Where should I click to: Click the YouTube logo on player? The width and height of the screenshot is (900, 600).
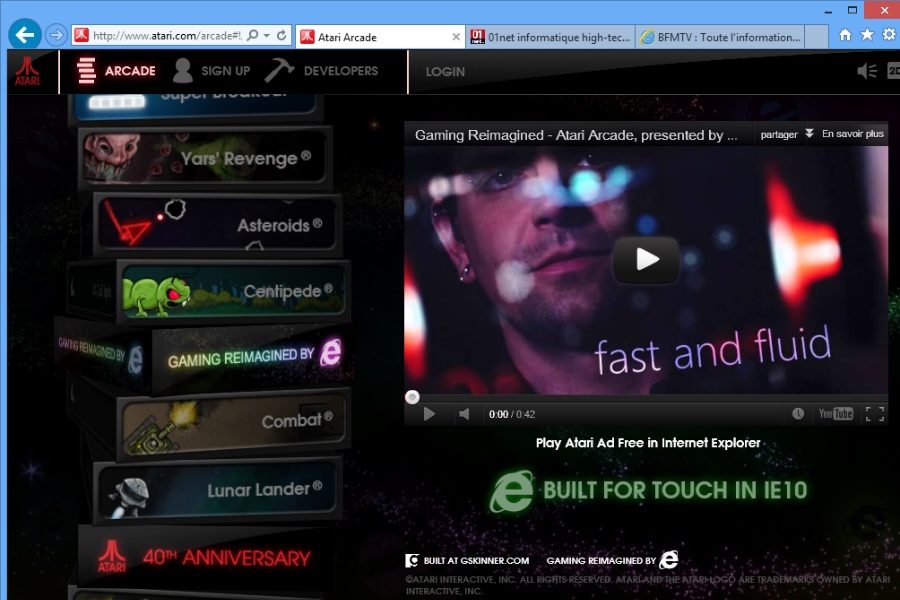836,414
